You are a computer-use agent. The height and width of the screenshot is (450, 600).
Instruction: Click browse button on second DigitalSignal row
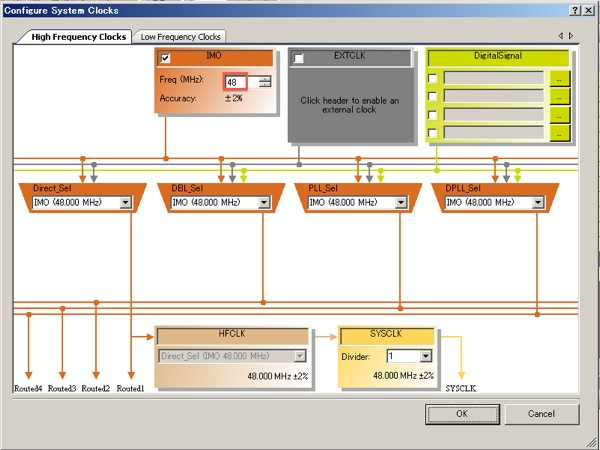(559, 97)
